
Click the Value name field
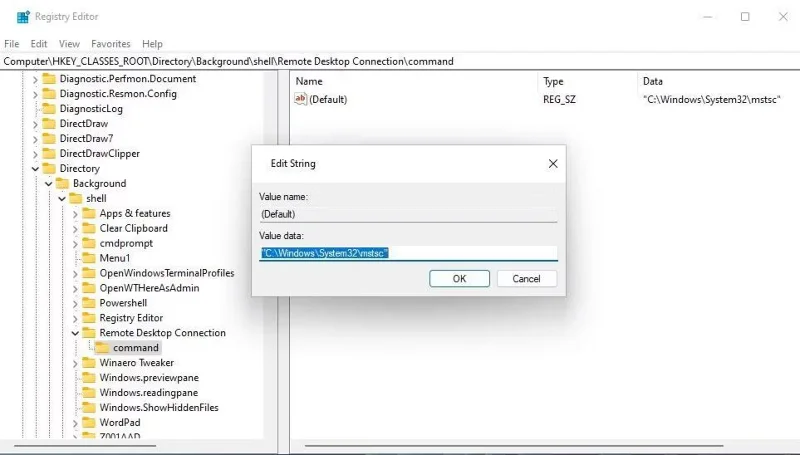[x=408, y=214]
